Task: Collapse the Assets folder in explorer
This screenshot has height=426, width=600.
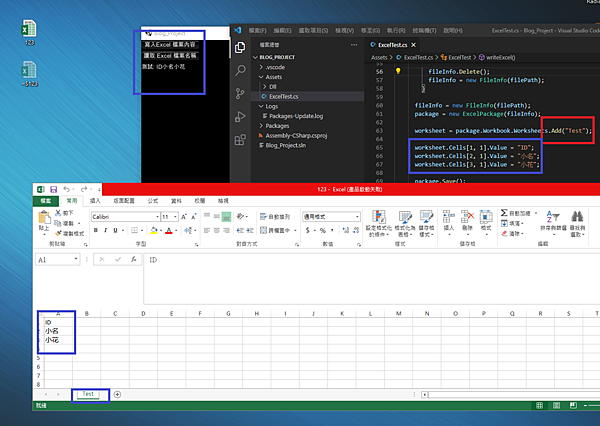Action: pyautogui.click(x=261, y=77)
